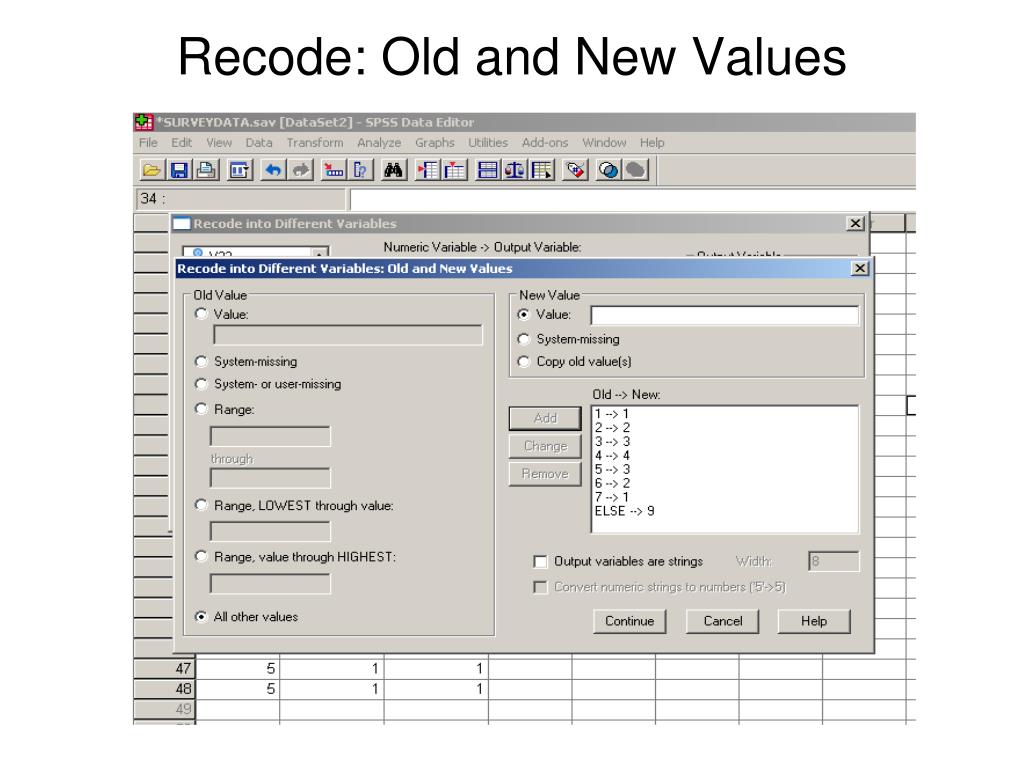Open the Dialog Recall toolbar dropdown
The height and width of the screenshot is (768, 1024).
(x=240, y=170)
